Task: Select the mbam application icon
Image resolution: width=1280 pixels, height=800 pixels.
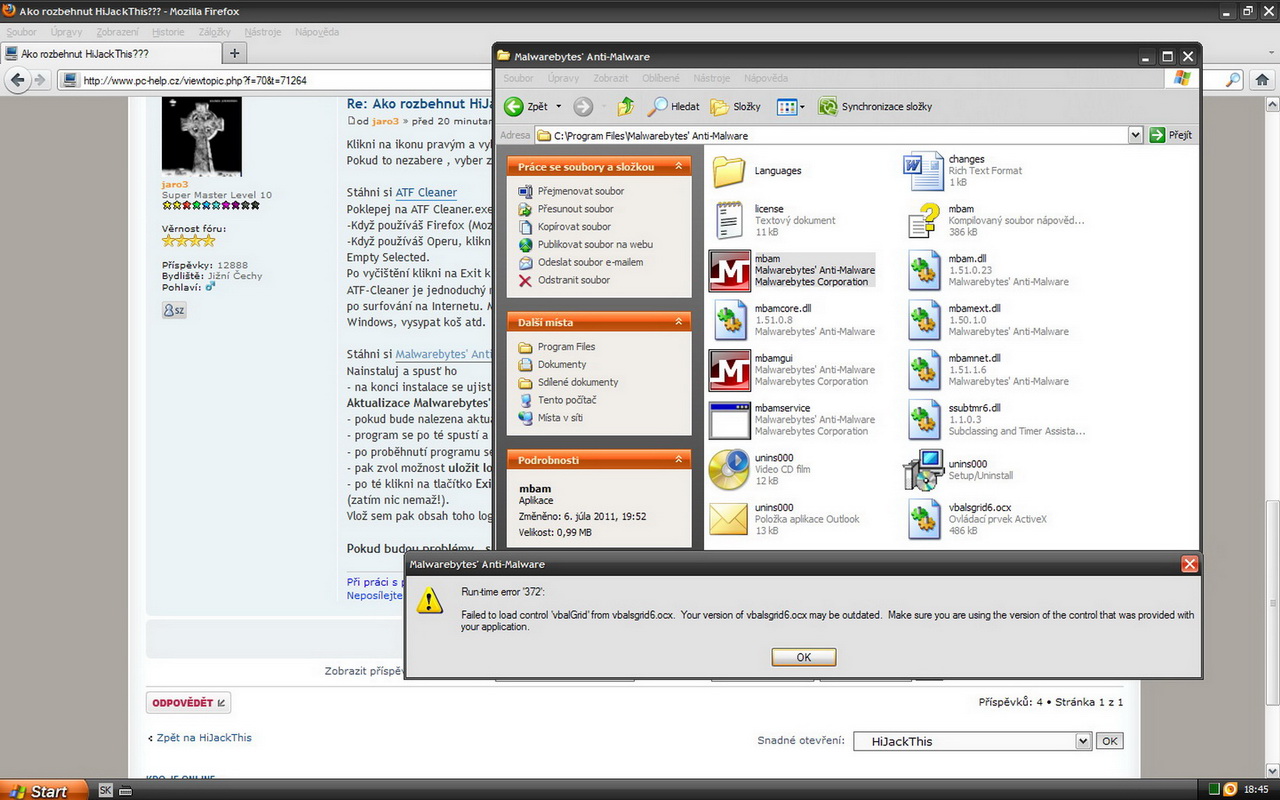Action: (x=729, y=270)
